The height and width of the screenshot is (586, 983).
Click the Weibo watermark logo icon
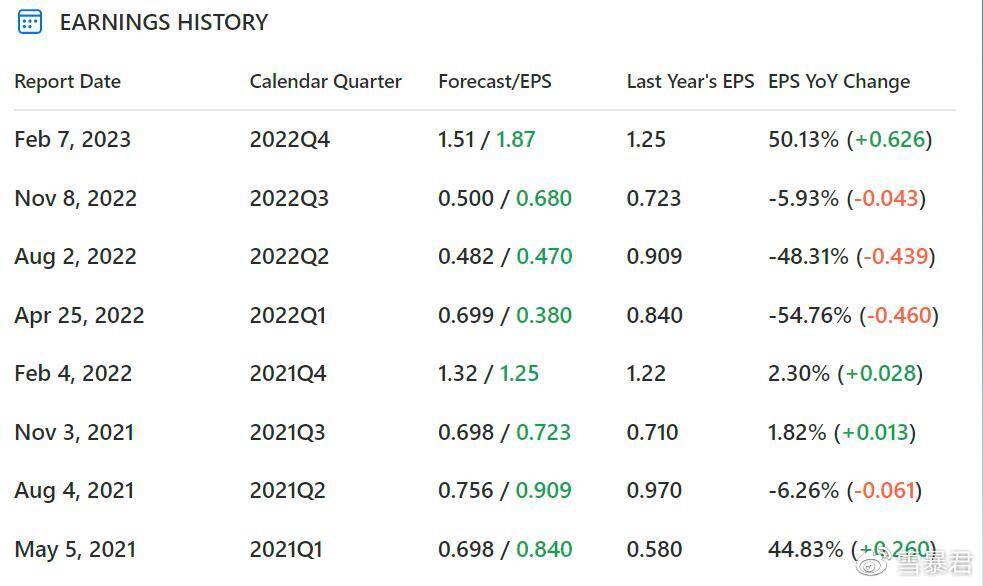(x=873, y=562)
